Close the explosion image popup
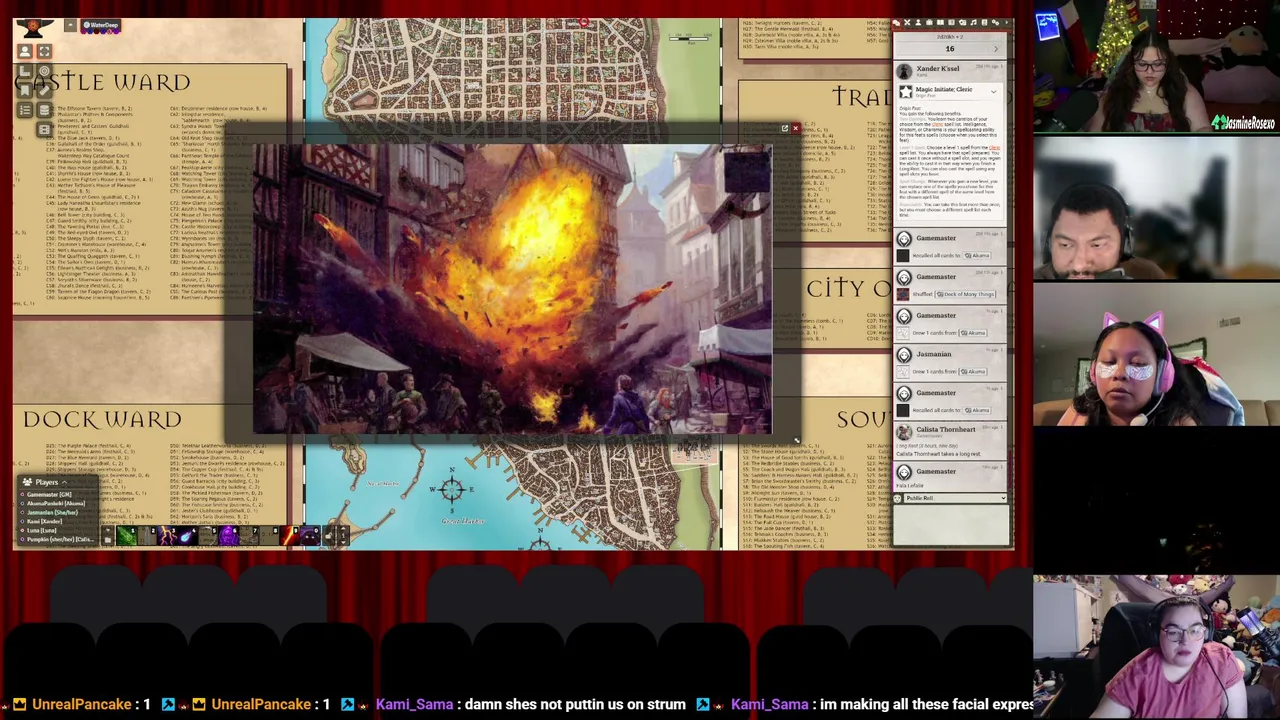1280x720 pixels. pos(795,128)
